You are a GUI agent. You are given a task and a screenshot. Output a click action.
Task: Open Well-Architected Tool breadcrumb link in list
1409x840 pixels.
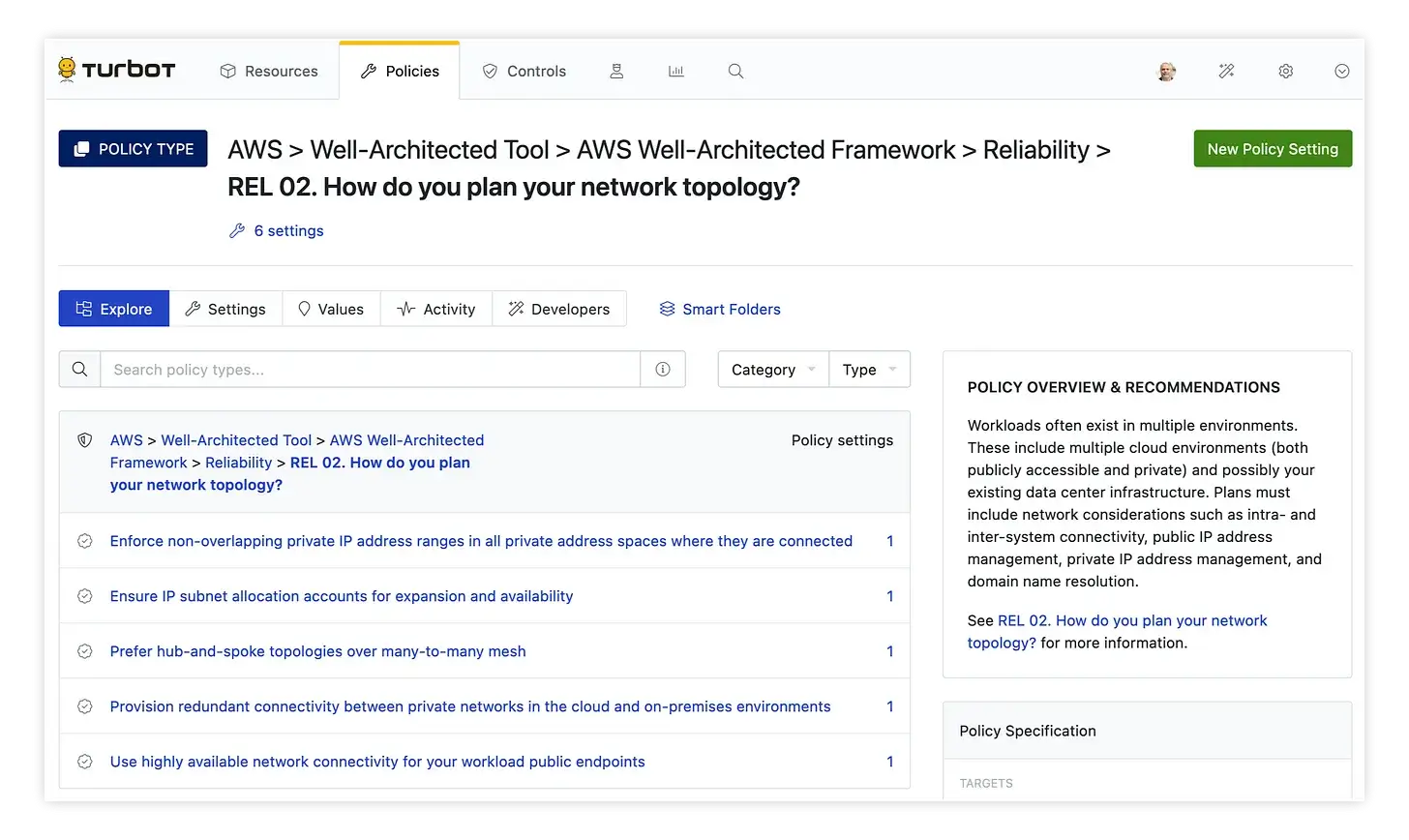236,440
